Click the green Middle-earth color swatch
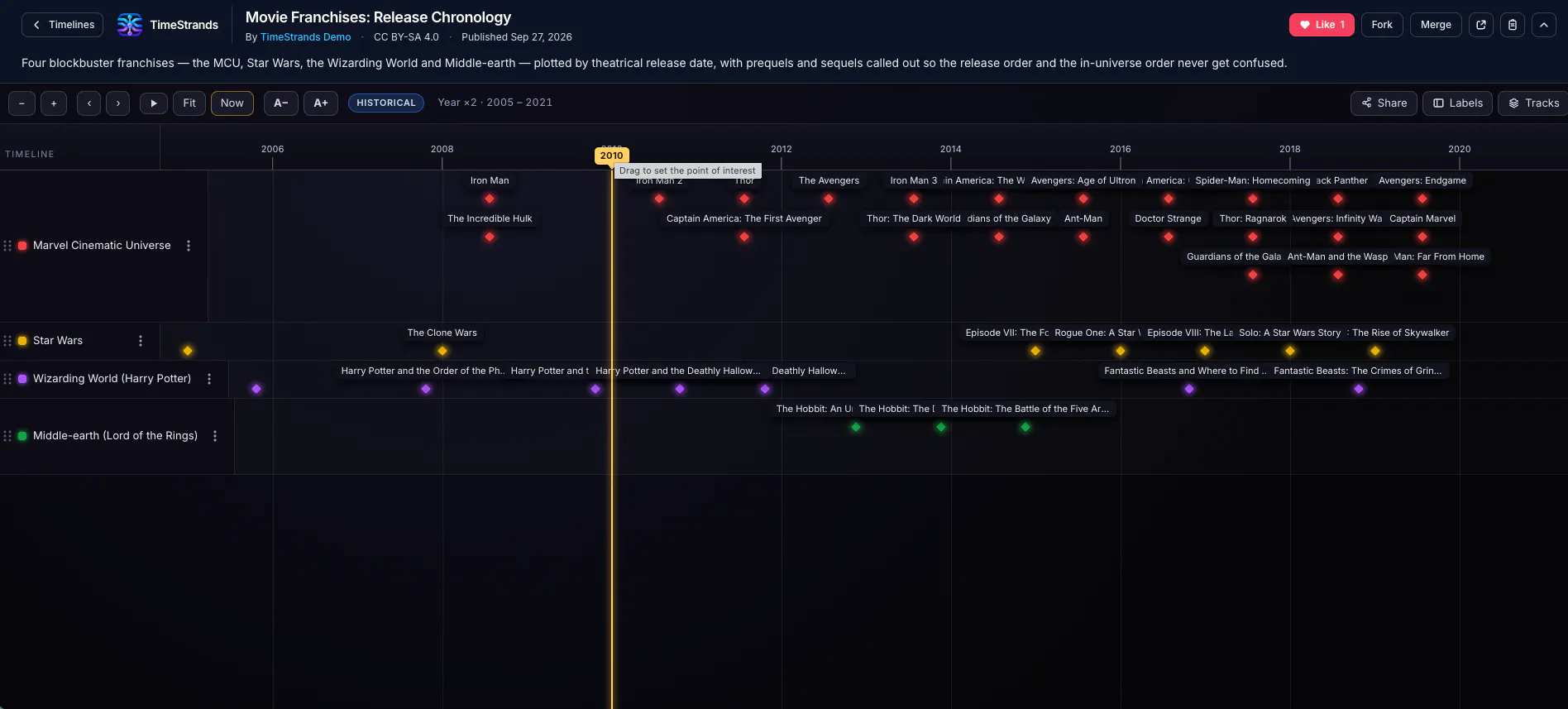The height and width of the screenshot is (709, 1568). (x=22, y=436)
